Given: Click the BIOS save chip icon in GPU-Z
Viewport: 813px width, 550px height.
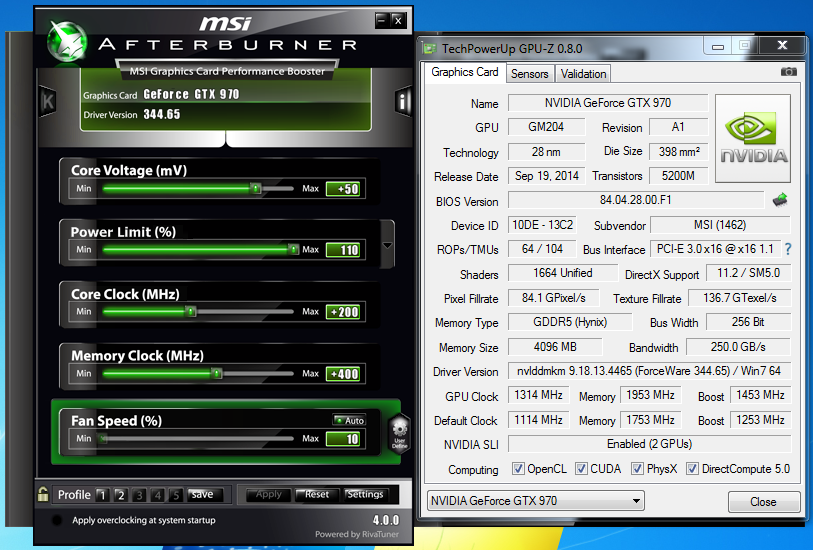Looking at the screenshot, I should coord(780,200).
